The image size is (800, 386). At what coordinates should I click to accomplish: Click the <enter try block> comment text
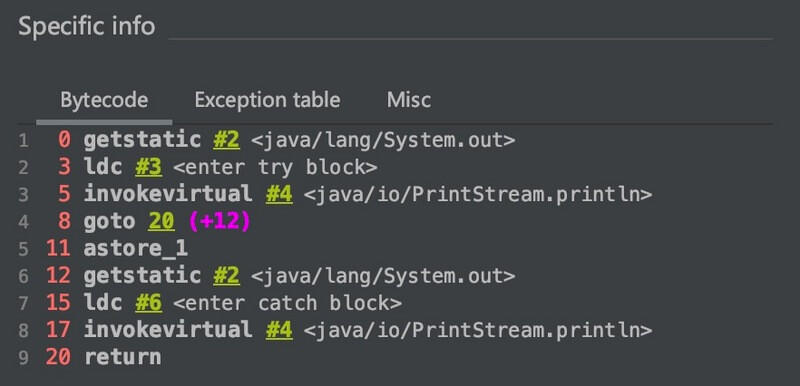275,167
